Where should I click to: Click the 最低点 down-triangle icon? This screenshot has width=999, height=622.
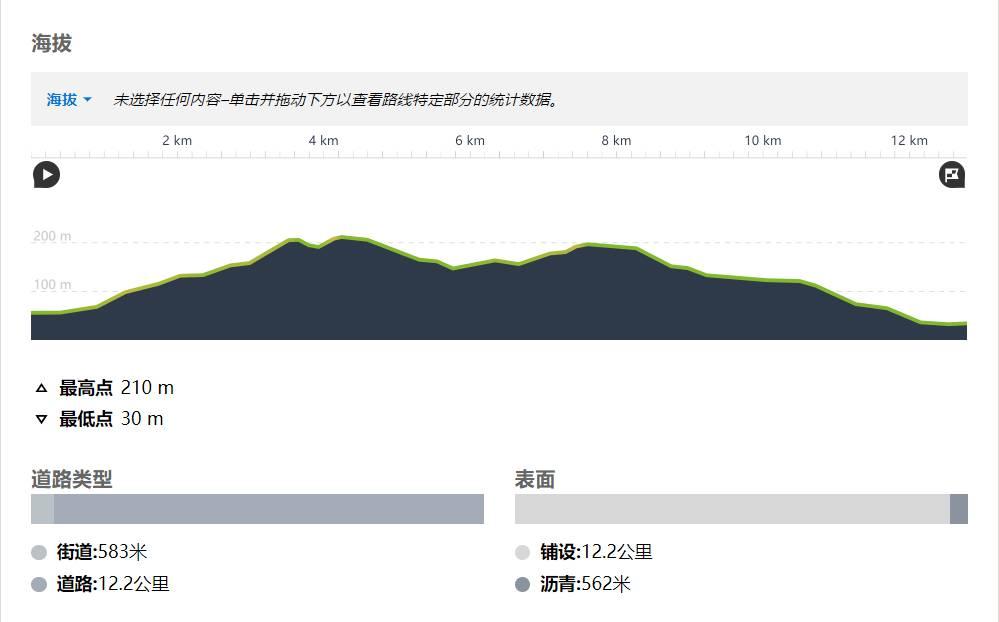41,419
